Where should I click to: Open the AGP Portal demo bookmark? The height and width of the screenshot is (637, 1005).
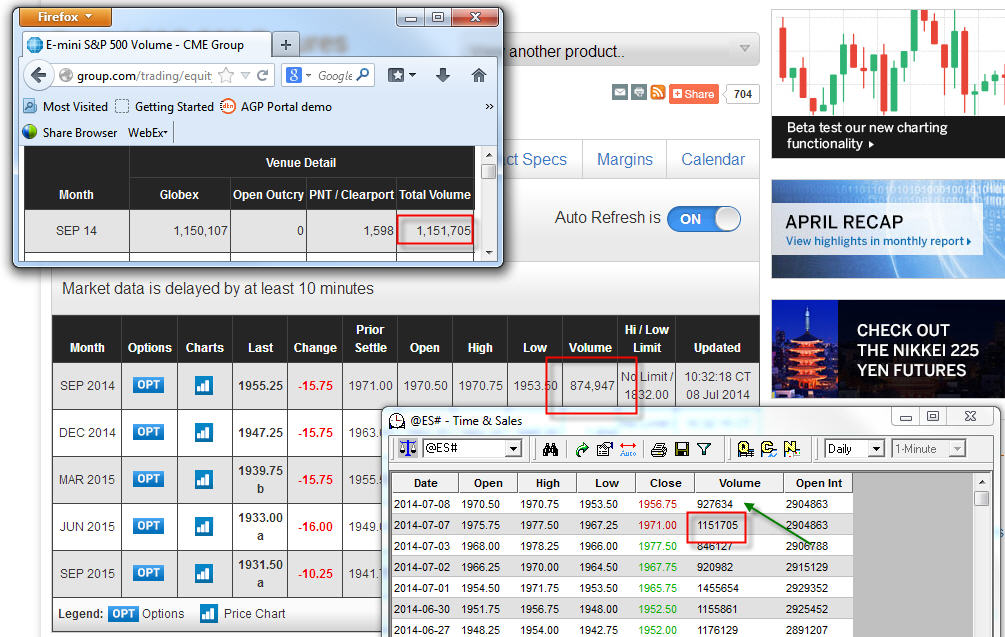click(276, 106)
